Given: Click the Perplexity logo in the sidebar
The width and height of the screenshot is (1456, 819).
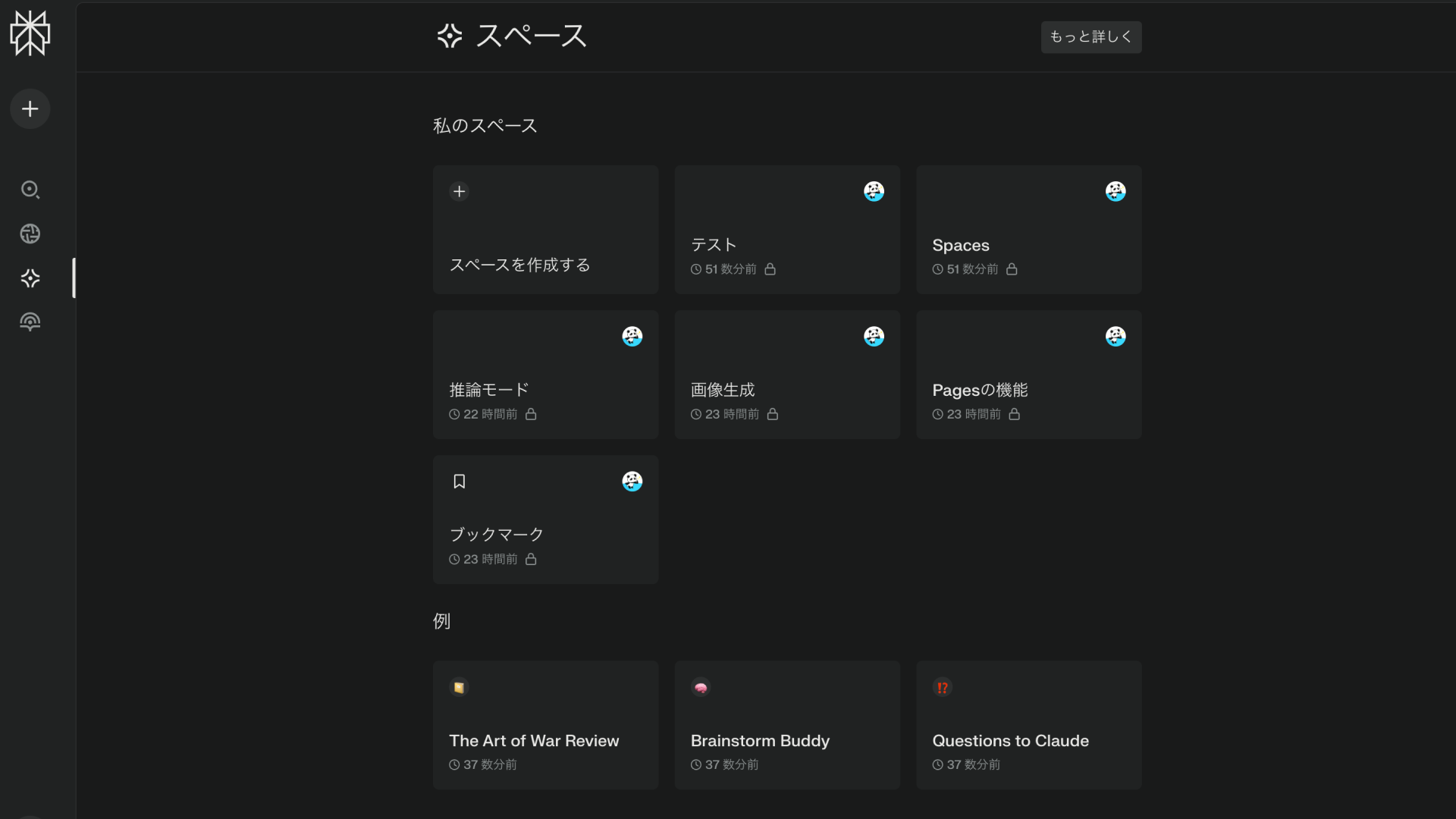Looking at the screenshot, I should pos(30,33).
